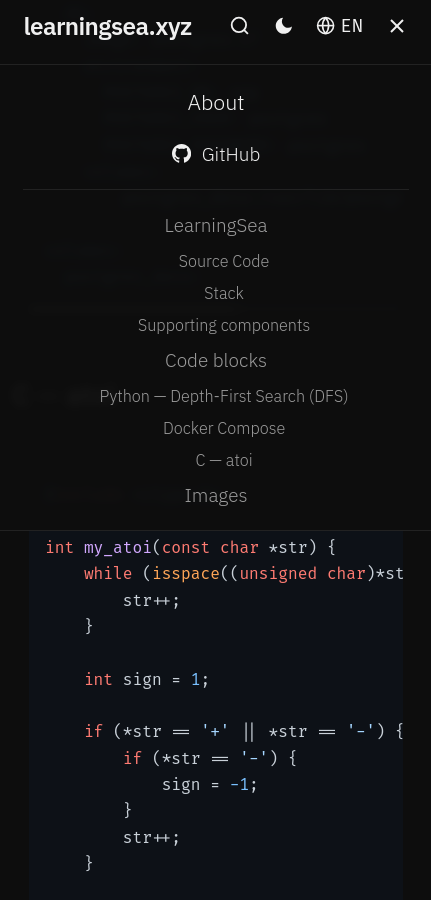431x900 pixels.
Task: Go to learningsea.xyz site title
Action: click(108, 27)
